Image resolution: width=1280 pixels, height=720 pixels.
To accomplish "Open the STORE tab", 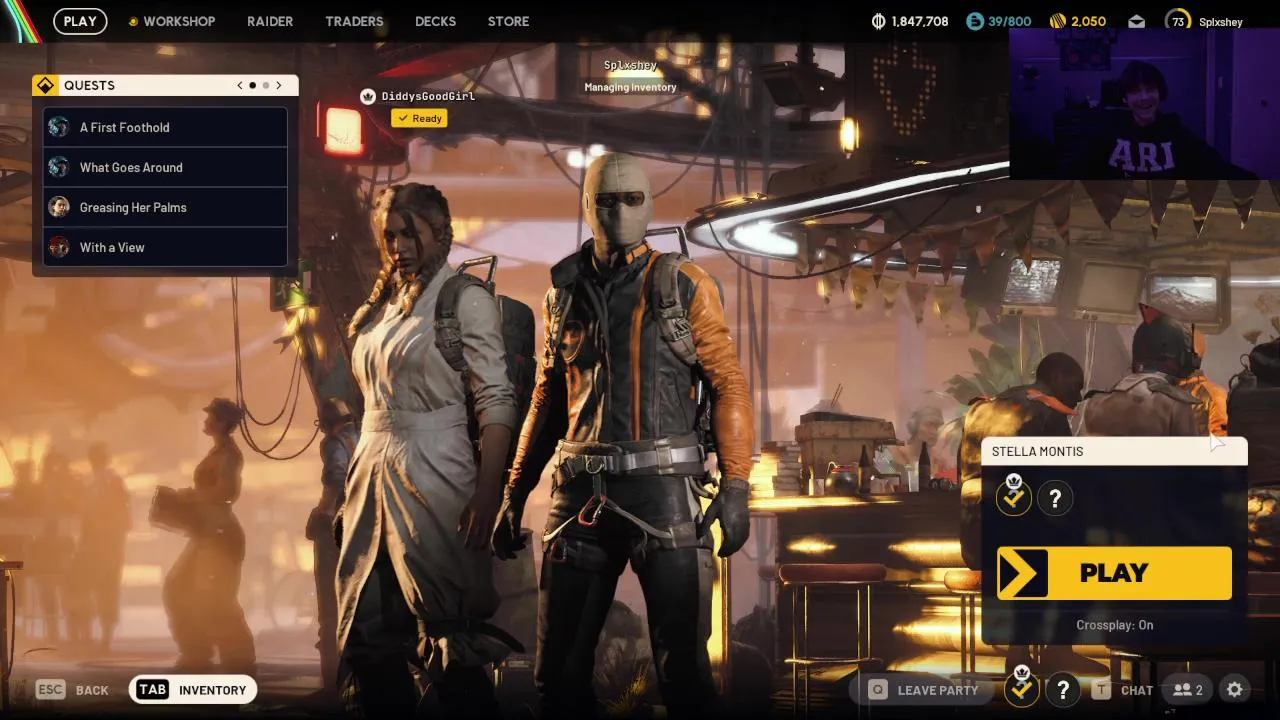I will point(508,21).
